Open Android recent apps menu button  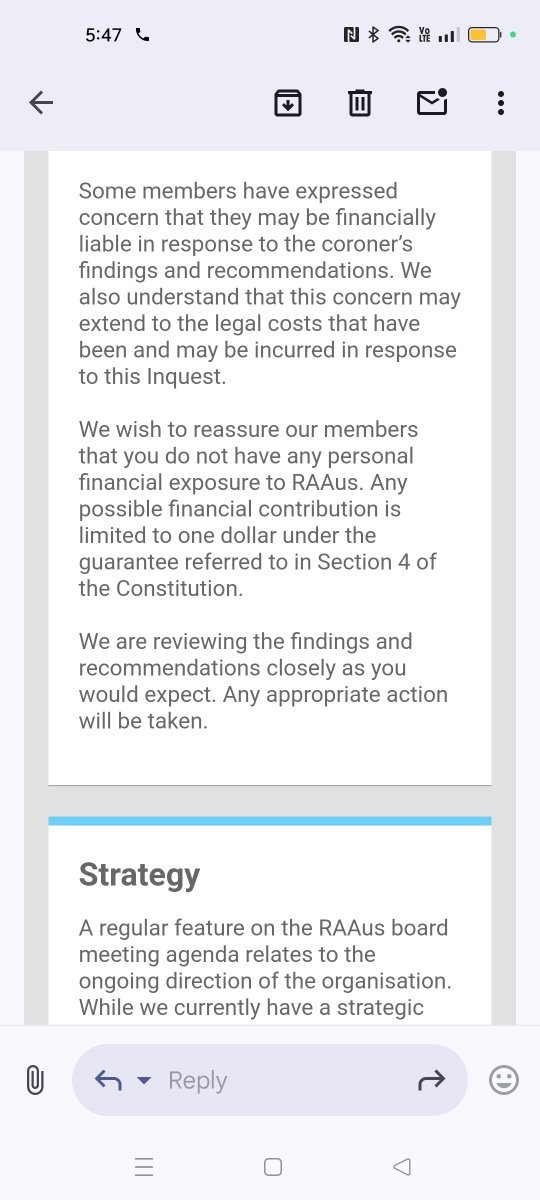[144, 1167]
